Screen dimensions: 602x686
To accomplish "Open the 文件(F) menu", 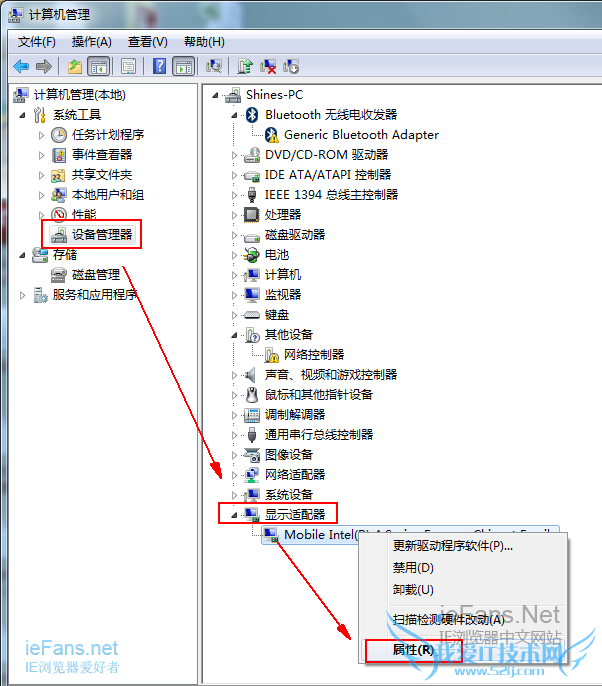I will click(37, 42).
